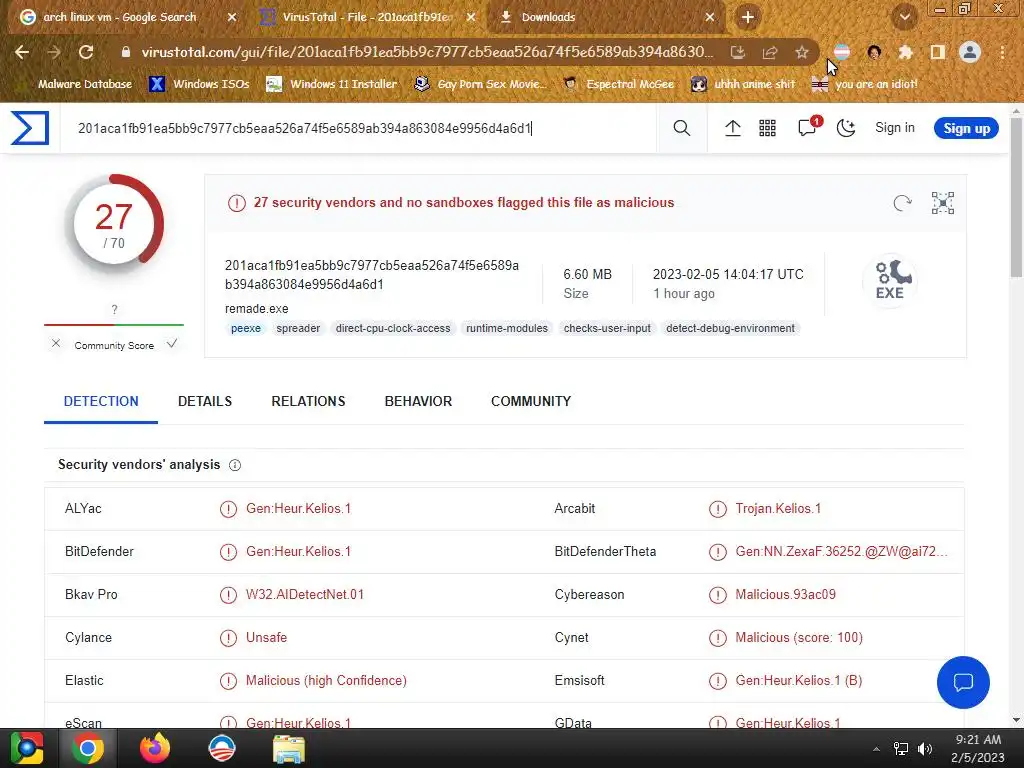Click the detect-debug-environment tag
Viewport: 1024px width, 768px height.
(x=730, y=328)
